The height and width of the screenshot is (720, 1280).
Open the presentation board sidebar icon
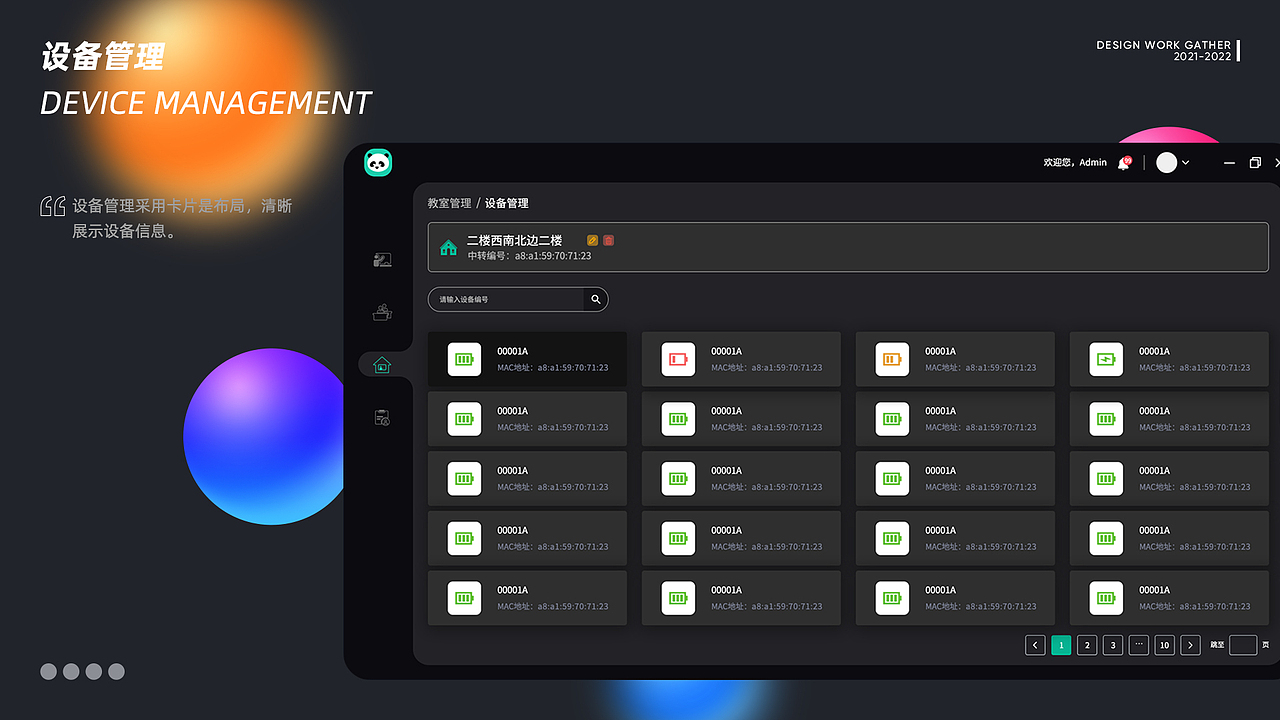[382, 260]
